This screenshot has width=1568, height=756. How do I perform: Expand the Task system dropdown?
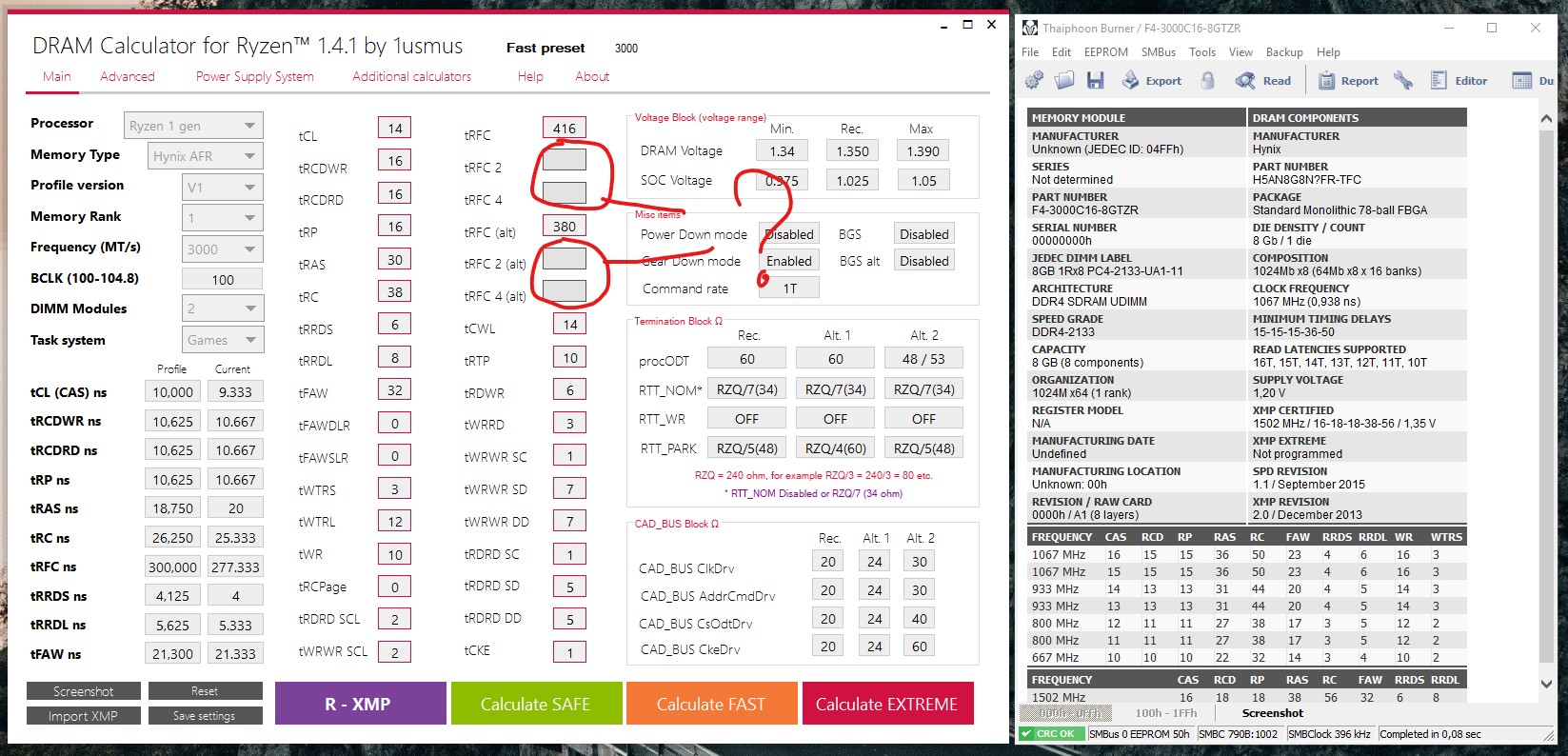pyautogui.click(x=222, y=340)
